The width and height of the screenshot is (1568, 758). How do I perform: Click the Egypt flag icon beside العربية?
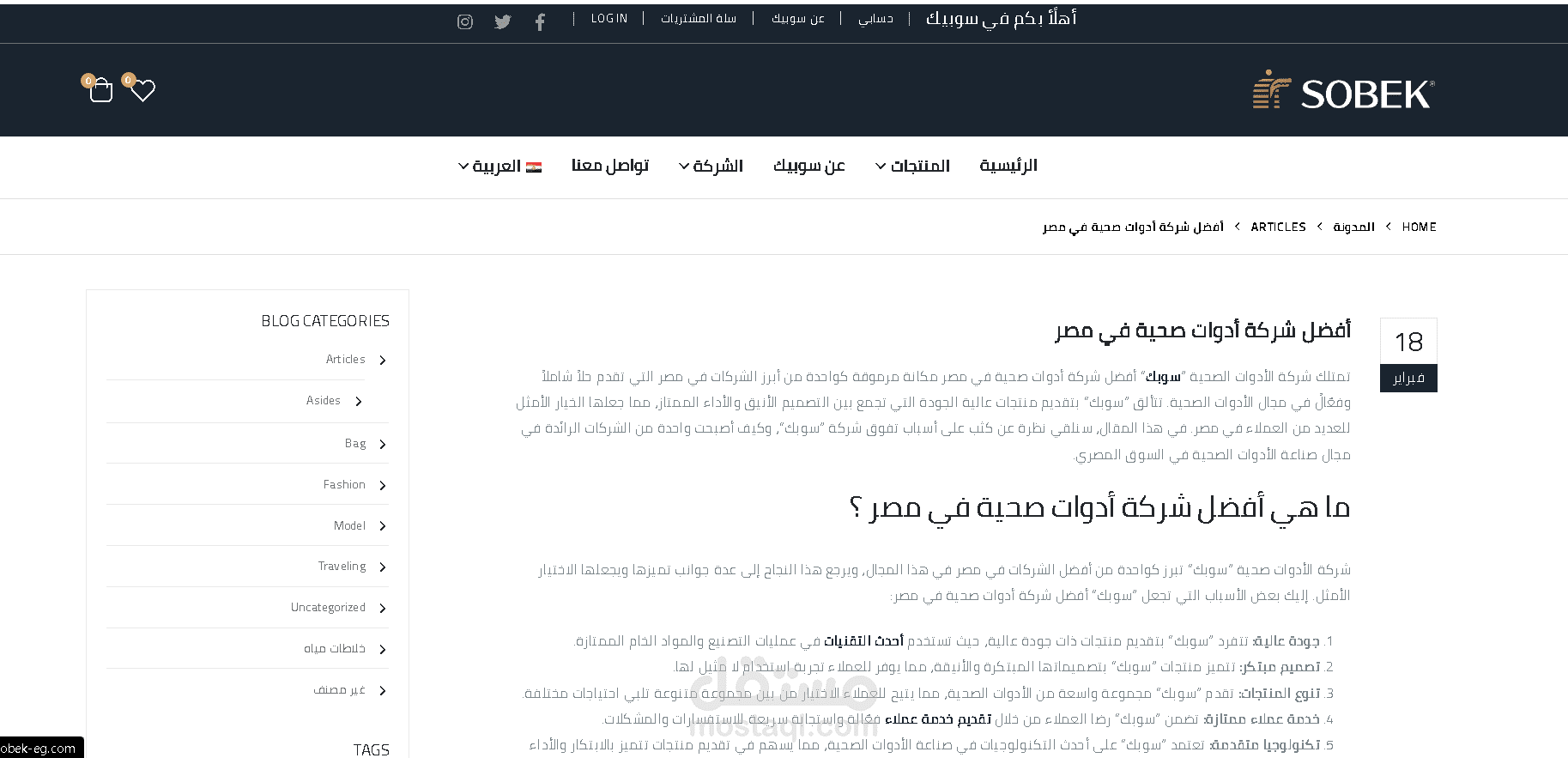click(x=534, y=167)
